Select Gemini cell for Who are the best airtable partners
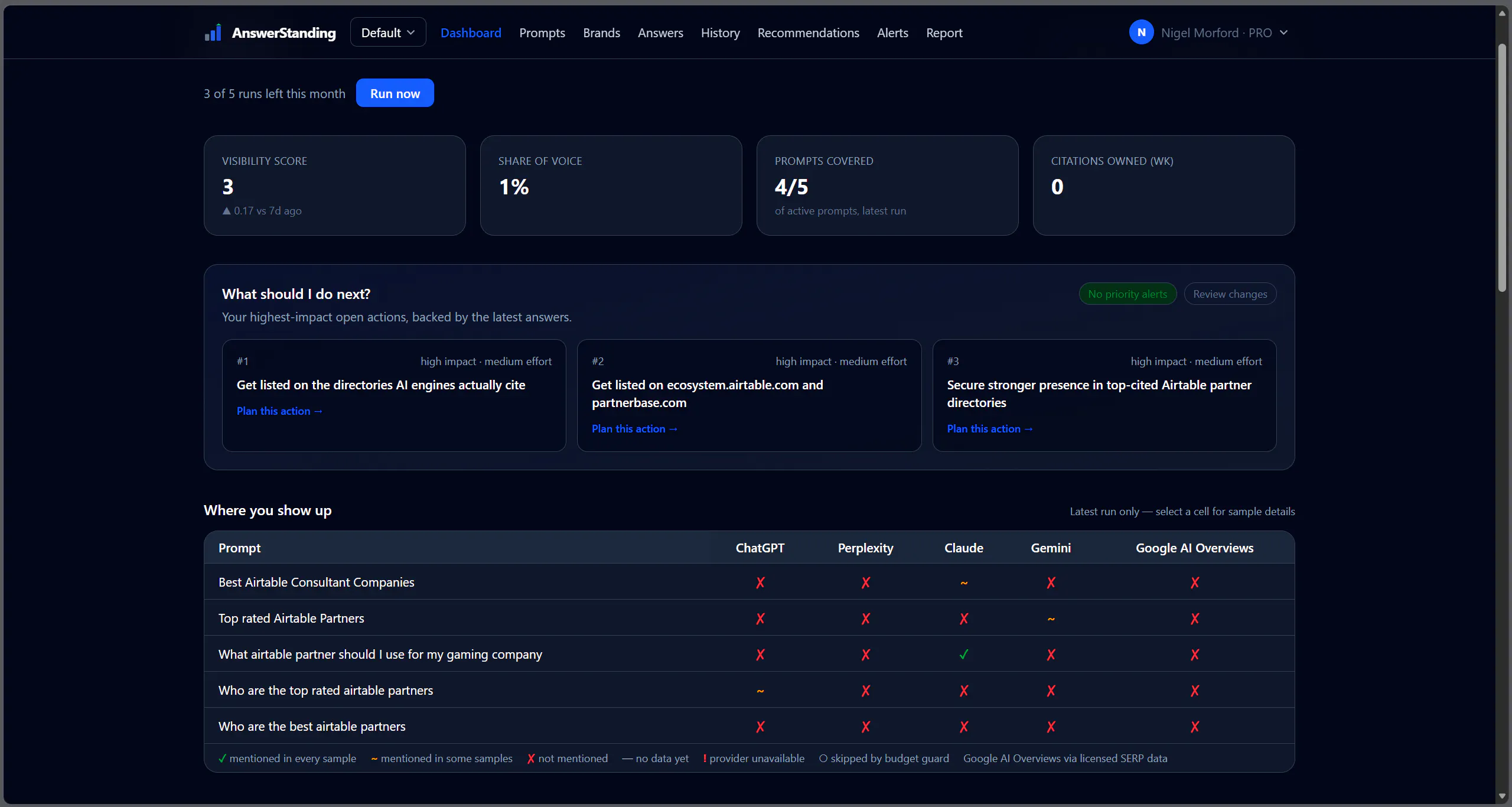The image size is (1512, 807). pos(1051,727)
